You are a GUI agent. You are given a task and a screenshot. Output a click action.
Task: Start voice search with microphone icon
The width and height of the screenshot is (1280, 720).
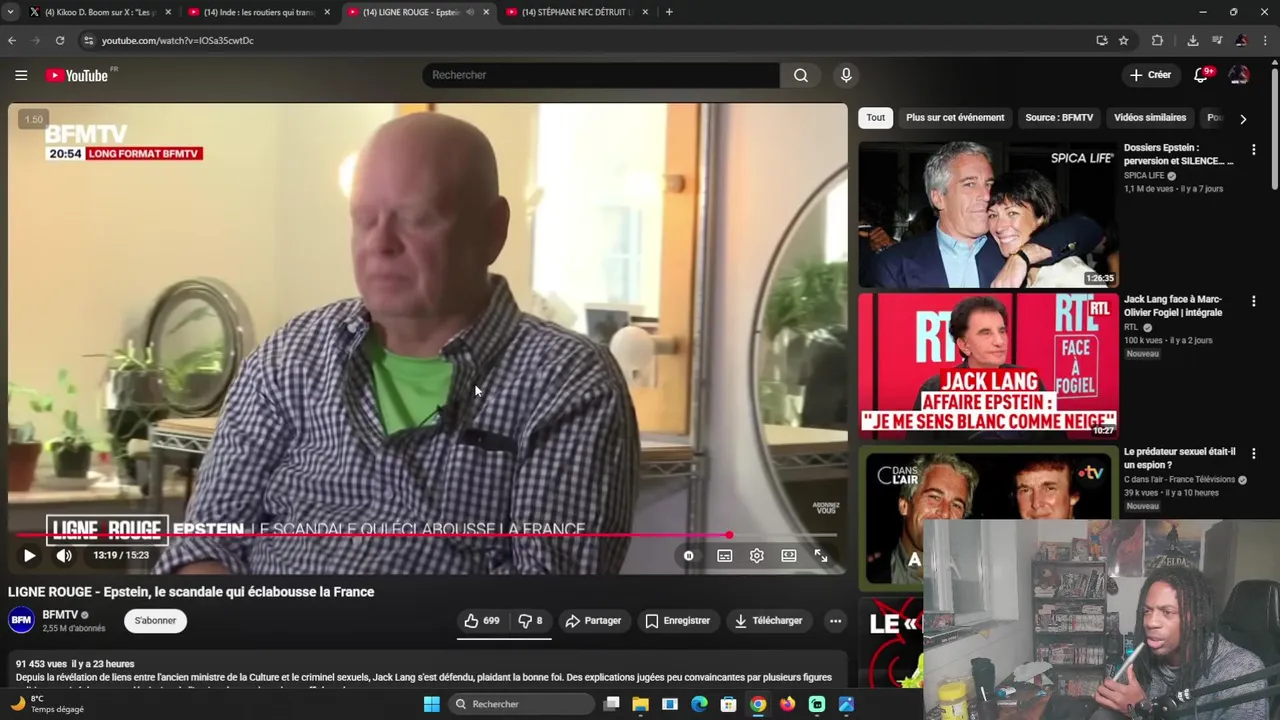846,75
